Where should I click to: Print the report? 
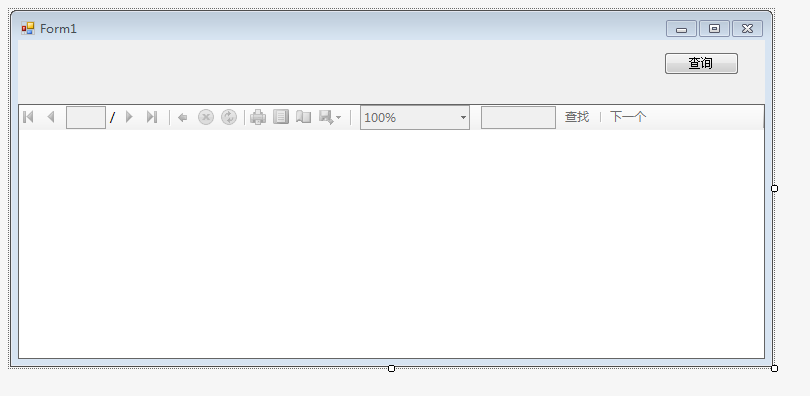coord(258,117)
